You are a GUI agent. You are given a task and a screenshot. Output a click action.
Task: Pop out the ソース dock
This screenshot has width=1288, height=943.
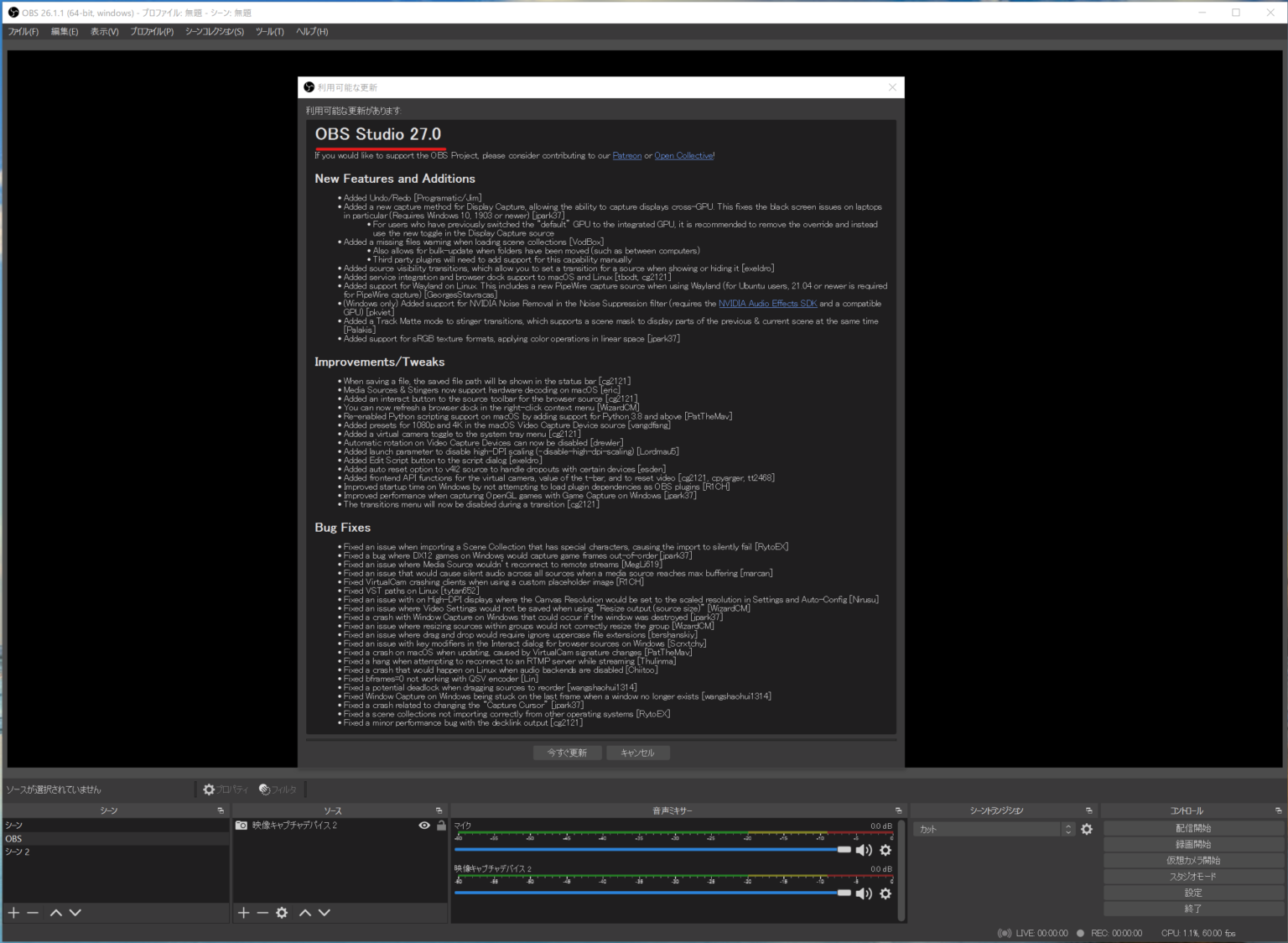click(x=439, y=810)
